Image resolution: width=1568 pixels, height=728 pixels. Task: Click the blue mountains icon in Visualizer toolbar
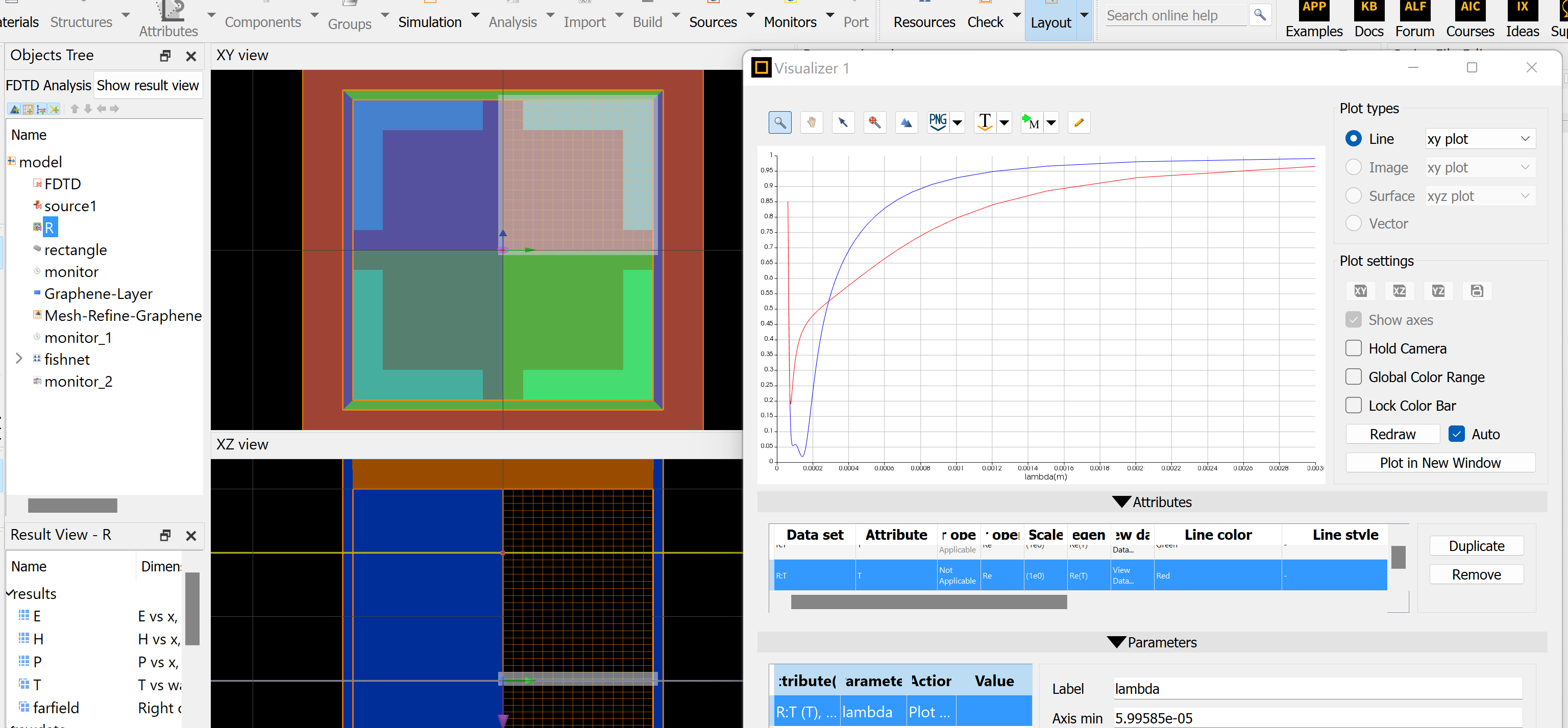(x=906, y=123)
